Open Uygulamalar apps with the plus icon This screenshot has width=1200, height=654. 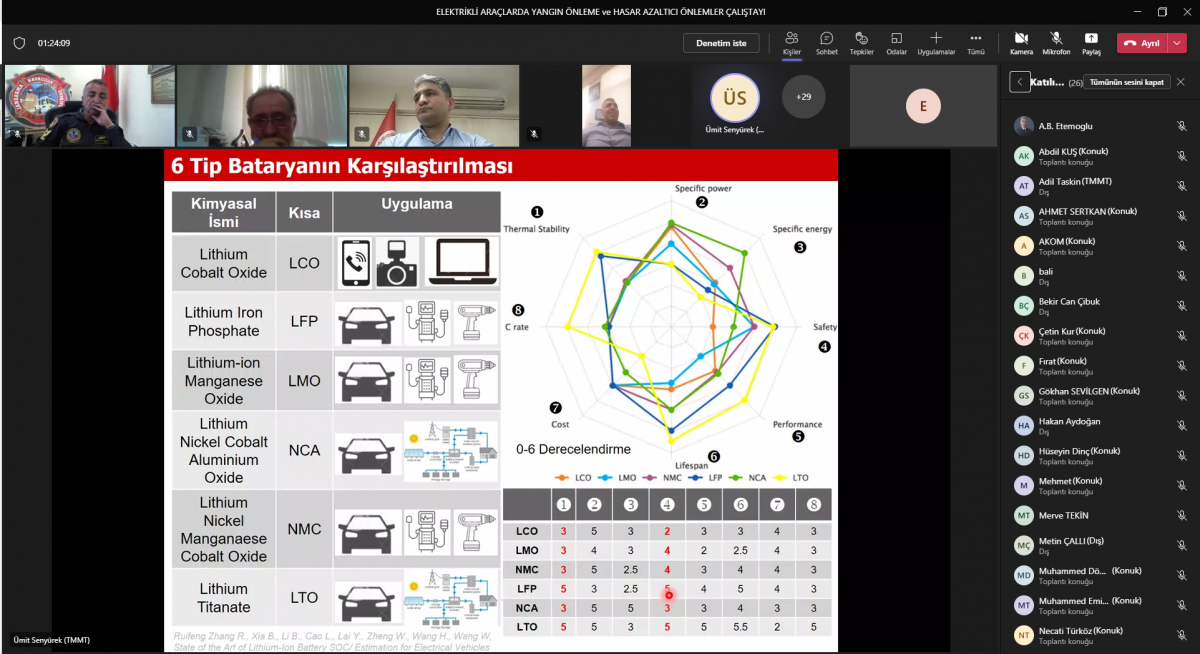click(936, 43)
